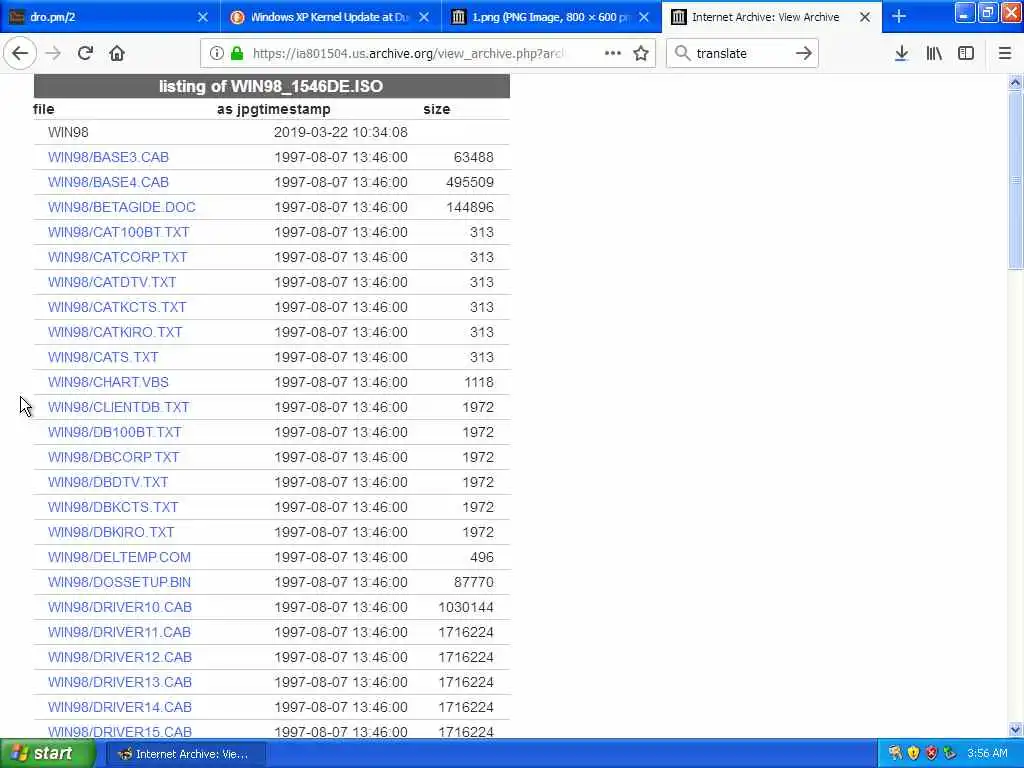Image resolution: width=1024 pixels, height=768 pixels.
Task: Click the green padlock security icon
Action: click(237, 54)
